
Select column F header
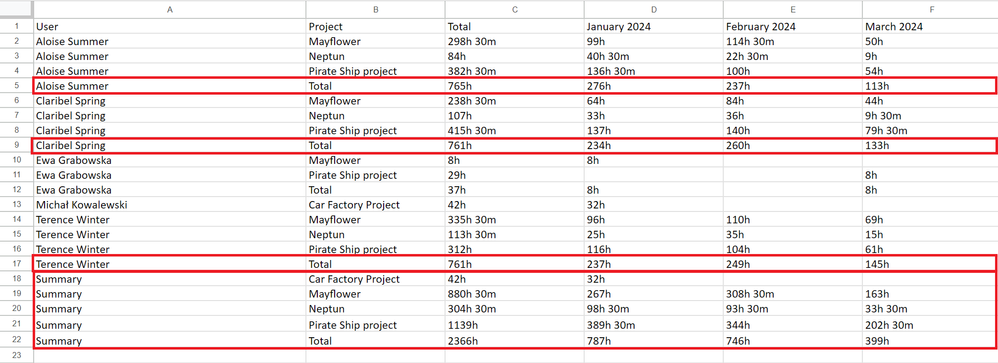click(x=930, y=10)
